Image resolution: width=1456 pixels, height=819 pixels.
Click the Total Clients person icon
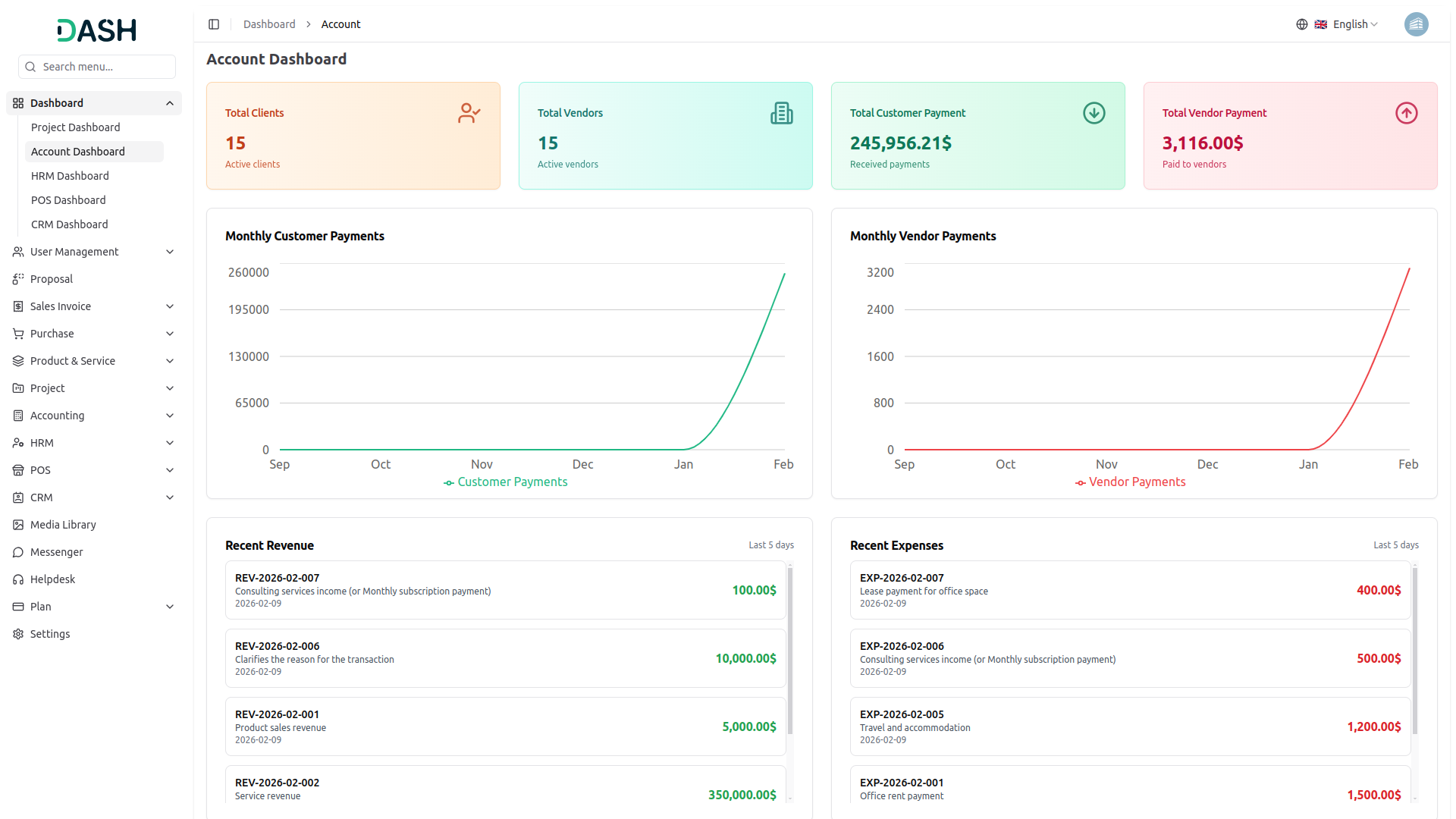coord(469,113)
